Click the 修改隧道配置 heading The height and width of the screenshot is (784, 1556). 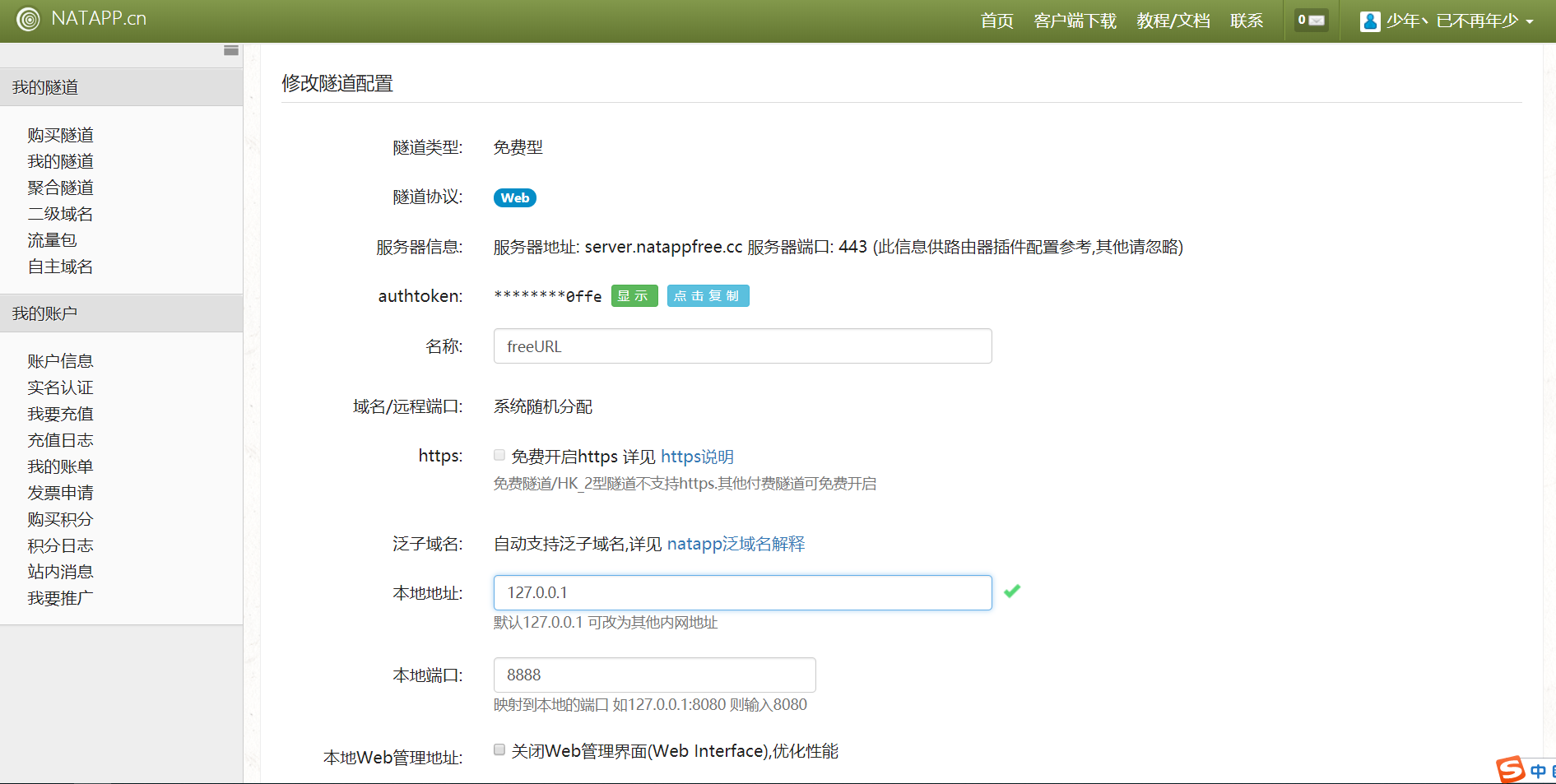pyautogui.click(x=337, y=83)
